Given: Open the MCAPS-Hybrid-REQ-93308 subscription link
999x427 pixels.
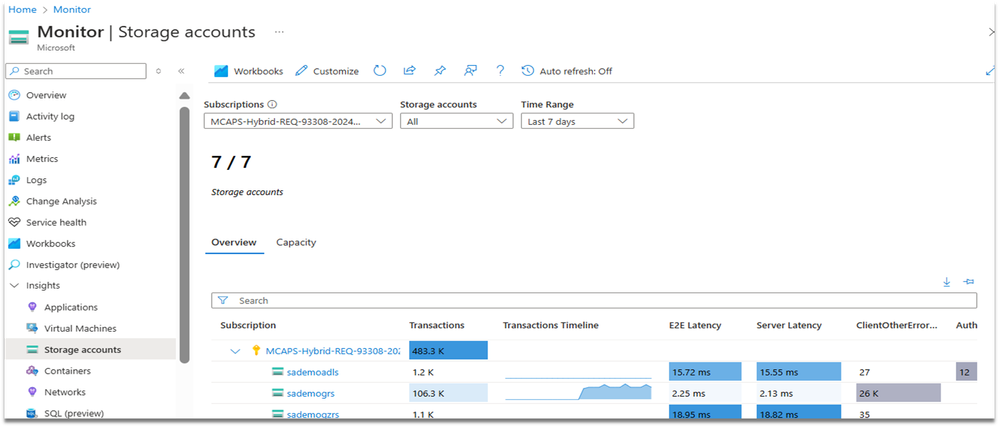Looking at the screenshot, I should [333, 351].
